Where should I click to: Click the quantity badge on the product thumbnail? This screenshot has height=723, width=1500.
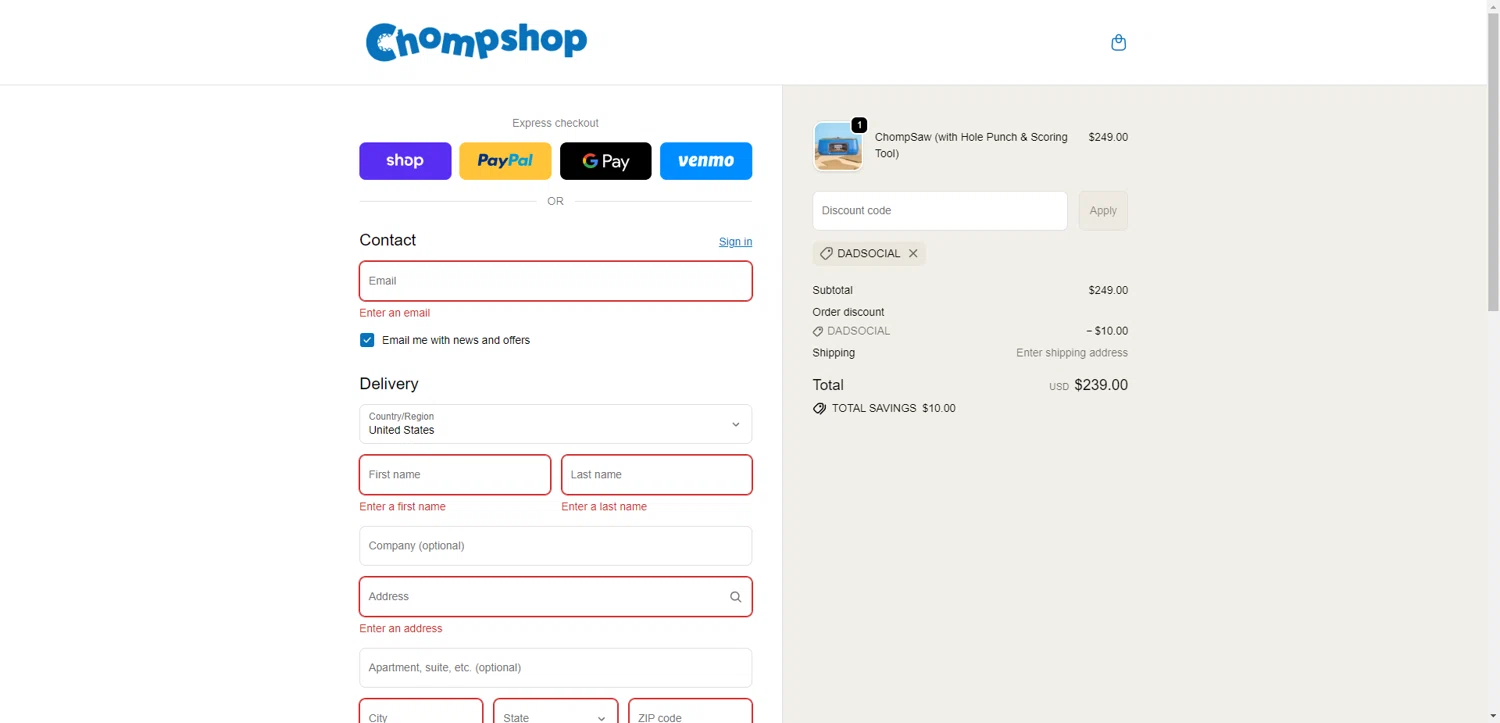pos(859,125)
